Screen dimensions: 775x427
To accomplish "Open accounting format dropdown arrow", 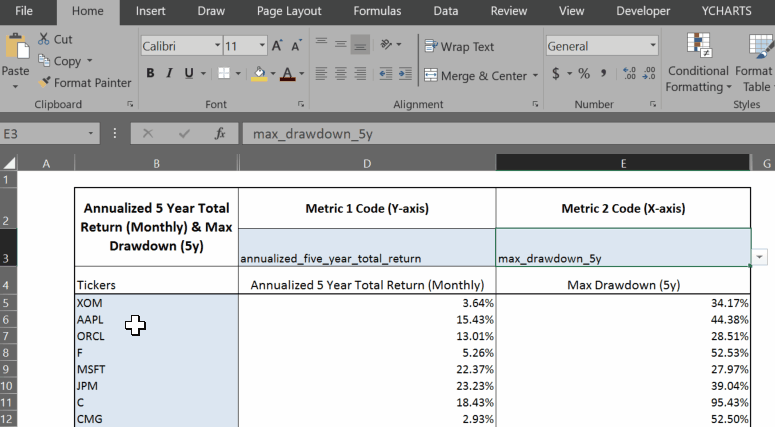I will click(569, 74).
